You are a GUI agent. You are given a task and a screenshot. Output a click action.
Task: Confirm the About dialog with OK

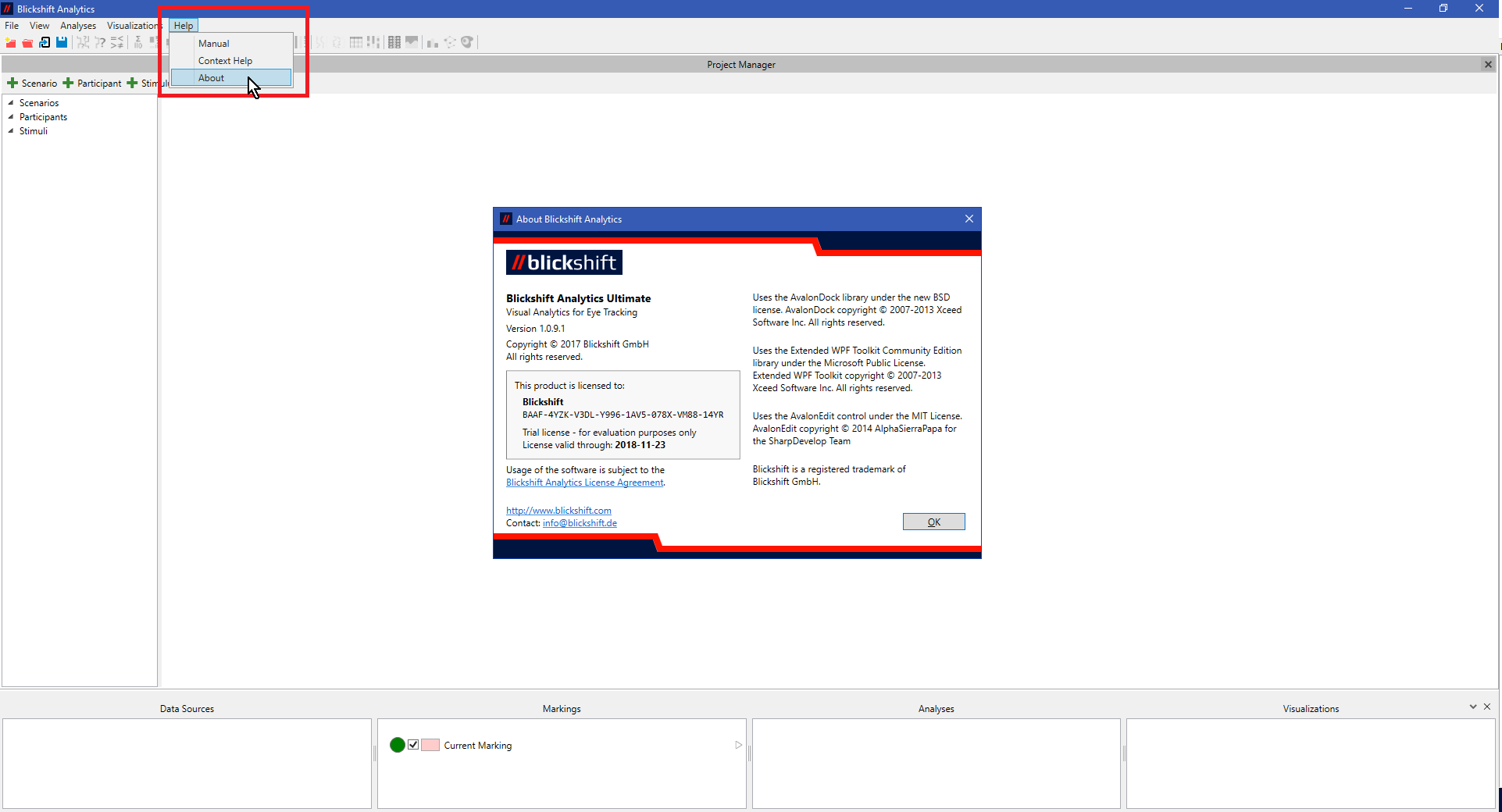point(933,522)
